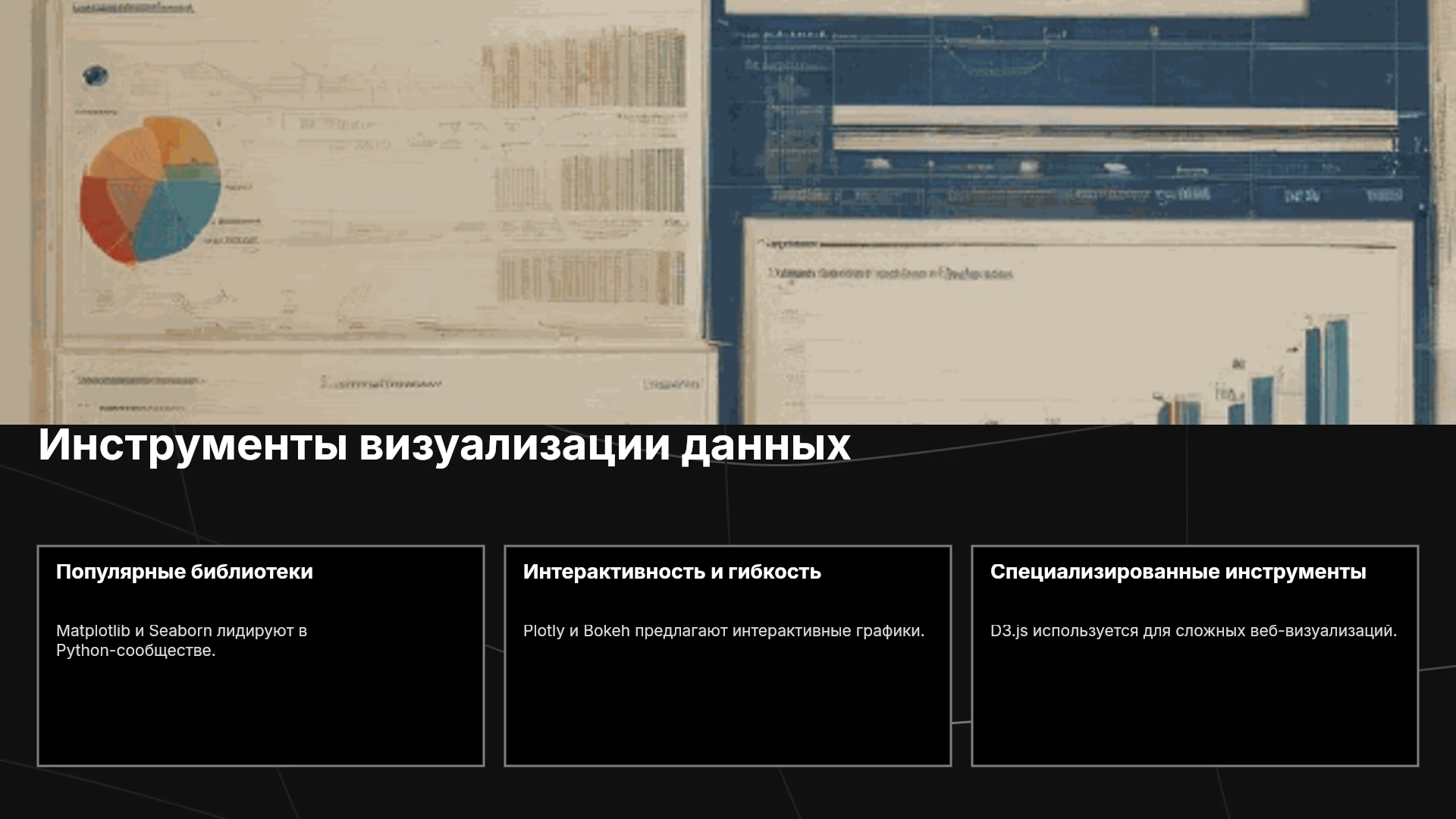Click the tall blue bars of the bar chart

(1326, 372)
